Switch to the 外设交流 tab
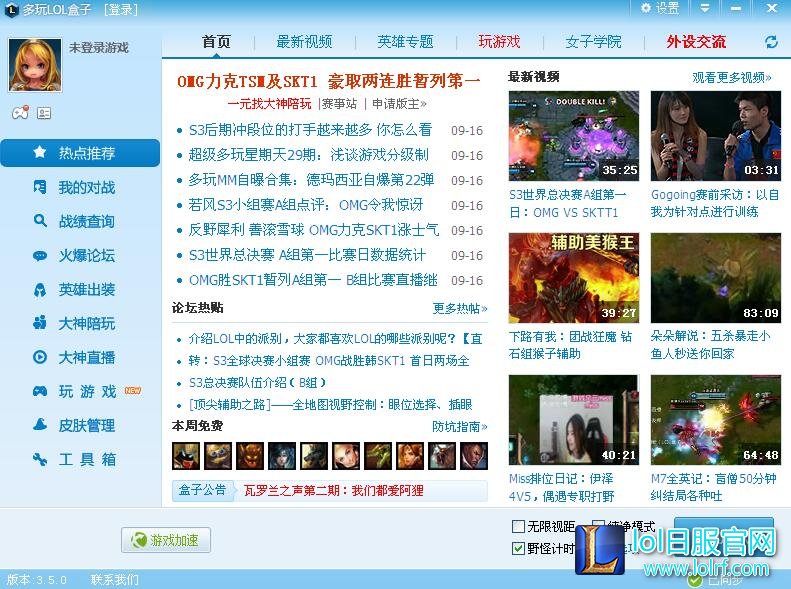This screenshot has width=791, height=589. [696, 41]
